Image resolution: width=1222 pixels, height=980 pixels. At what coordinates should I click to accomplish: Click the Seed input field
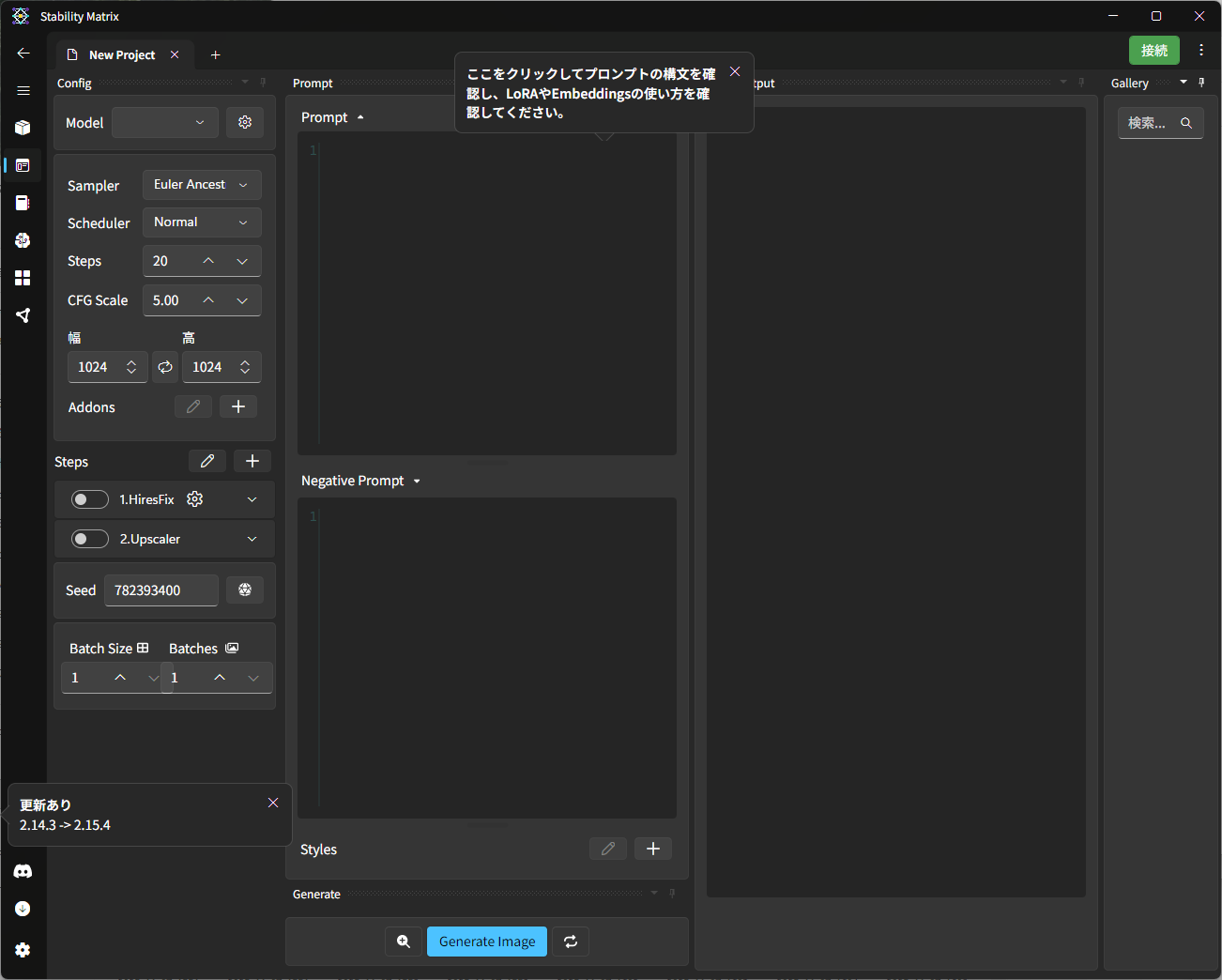(x=160, y=590)
